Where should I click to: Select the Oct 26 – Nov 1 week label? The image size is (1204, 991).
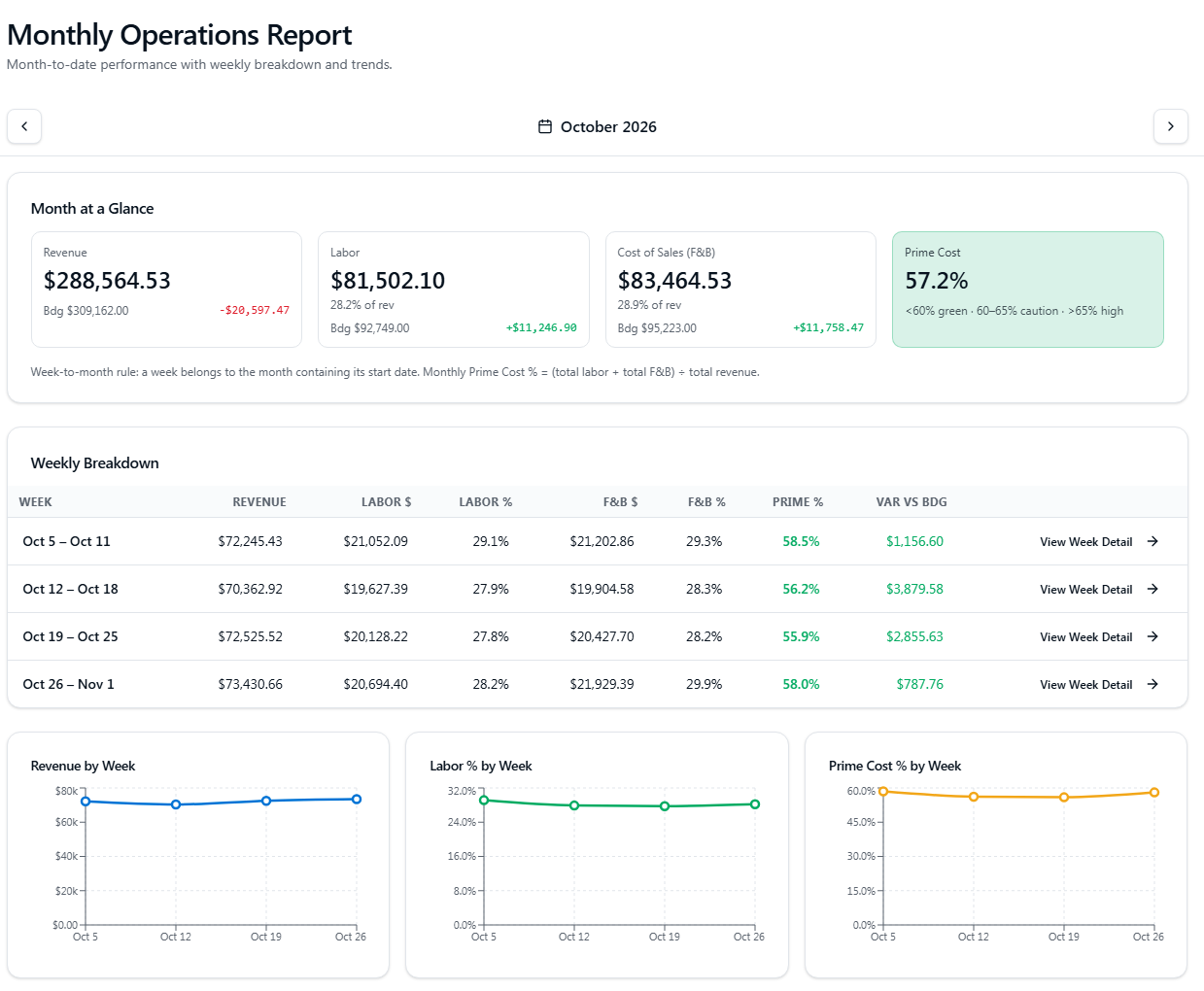[68, 684]
